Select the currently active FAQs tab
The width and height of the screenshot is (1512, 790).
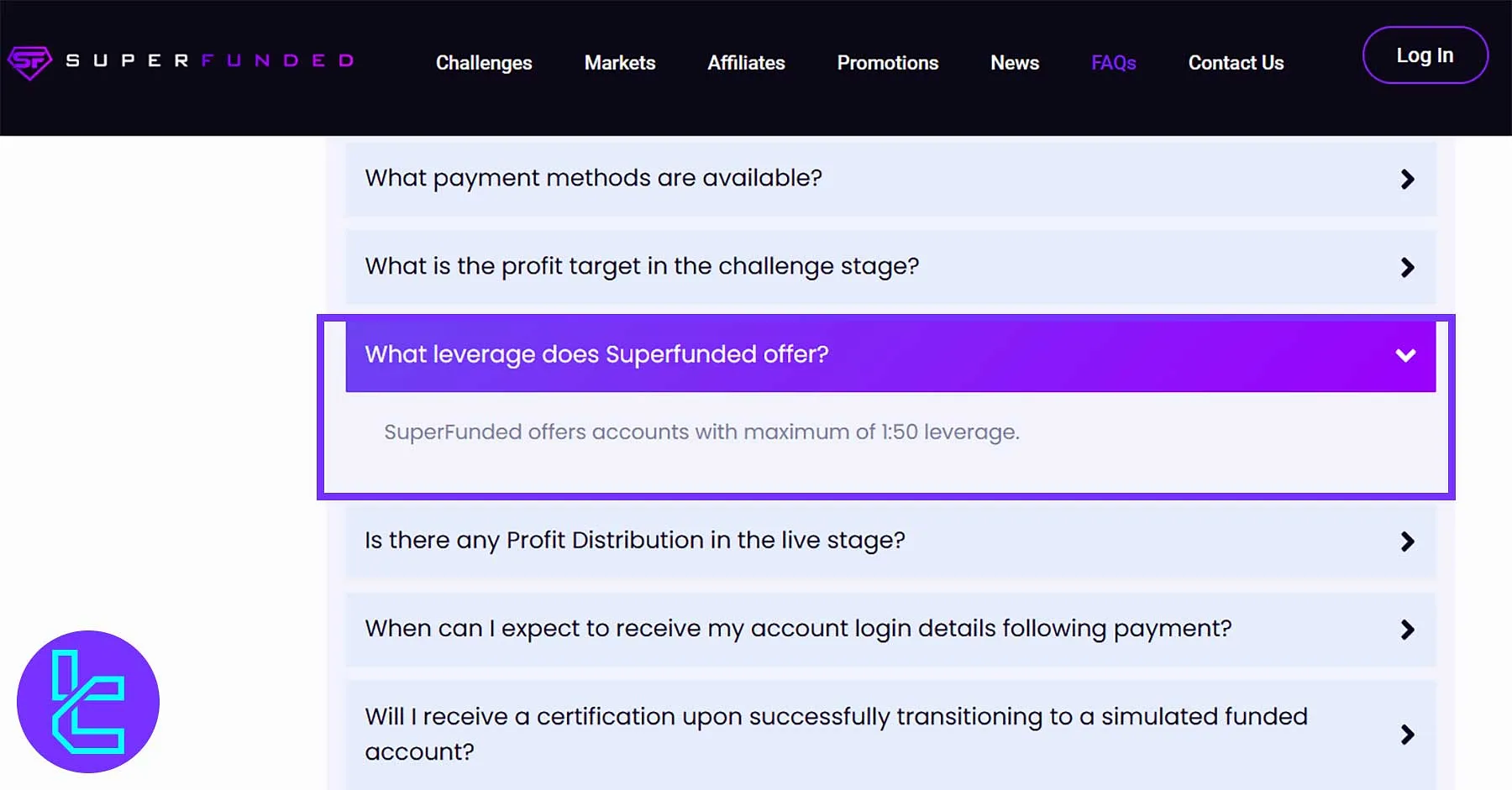click(x=1113, y=63)
